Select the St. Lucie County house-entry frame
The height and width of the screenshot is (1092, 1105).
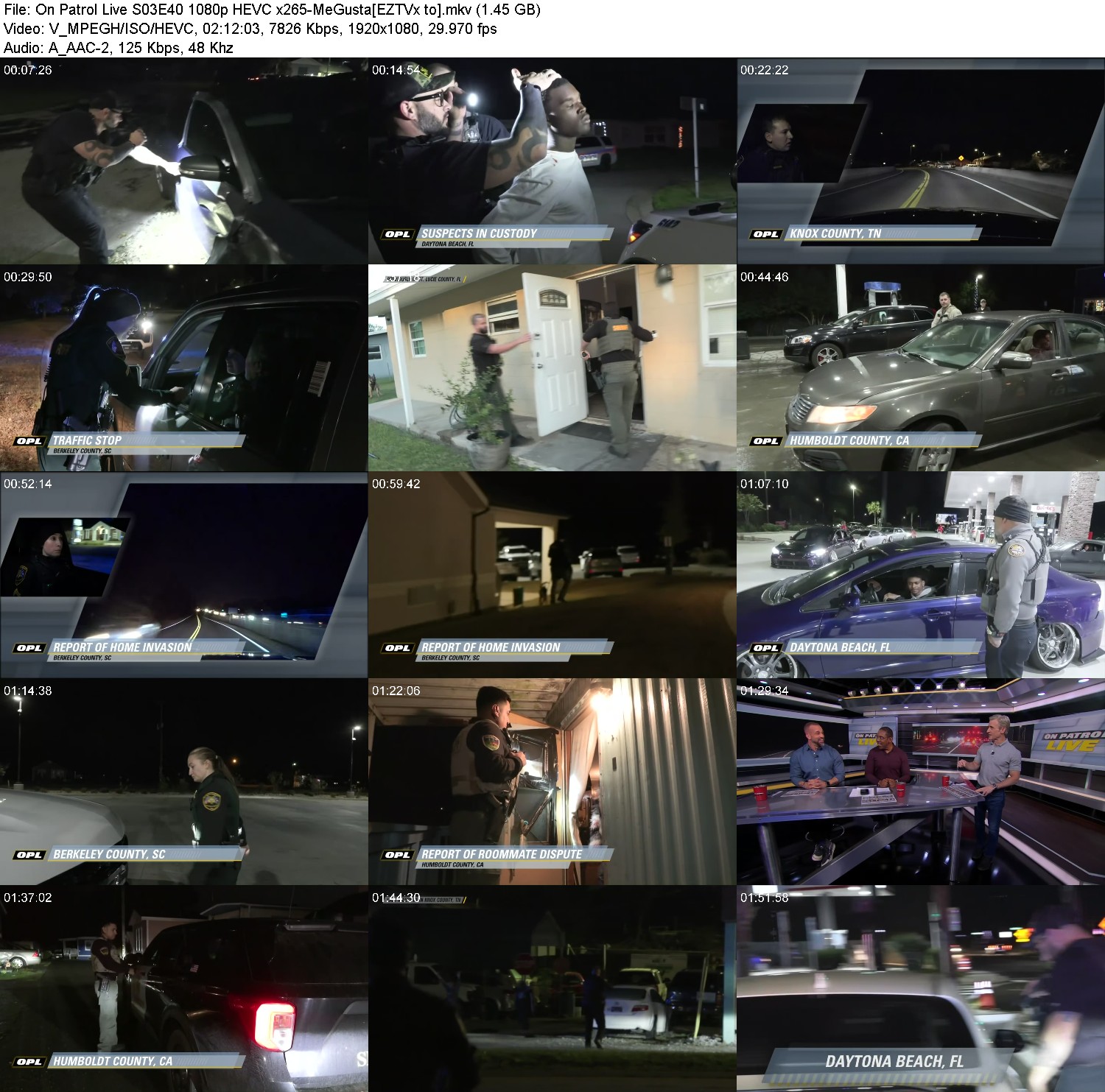click(x=552, y=368)
